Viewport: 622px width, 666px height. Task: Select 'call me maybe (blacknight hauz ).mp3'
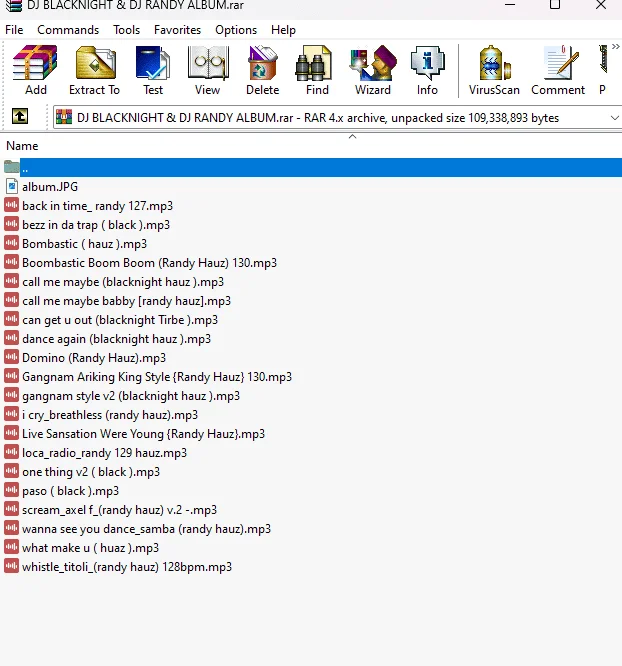(123, 282)
